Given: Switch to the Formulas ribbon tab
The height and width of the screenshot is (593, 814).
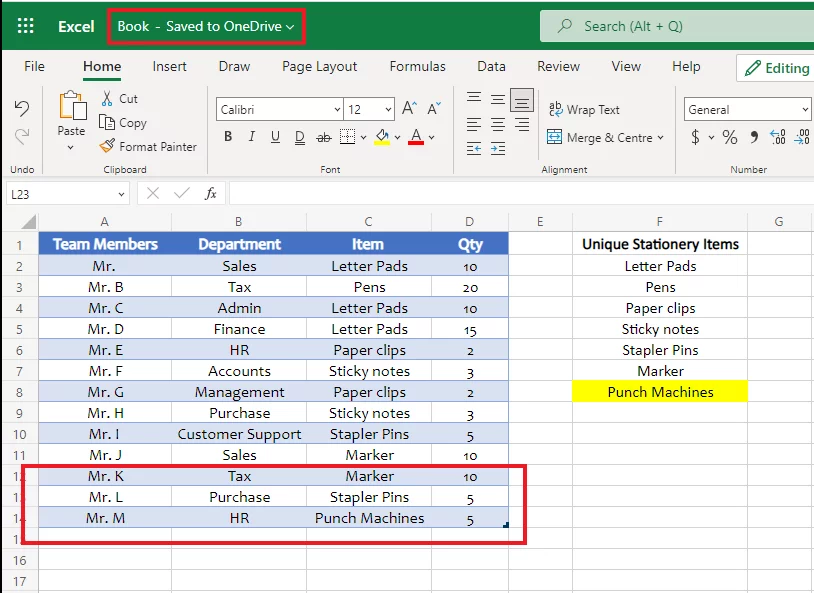Looking at the screenshot, I should click(417, 66).
